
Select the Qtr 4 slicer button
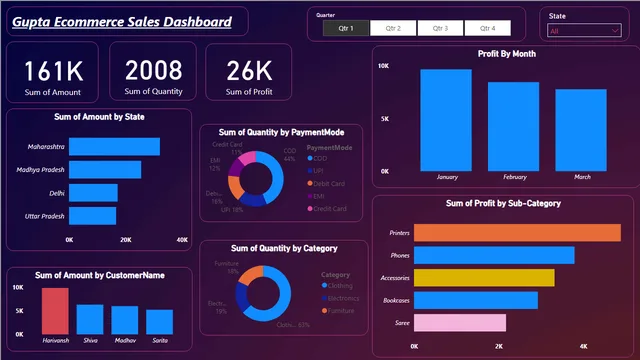[487, 28]
